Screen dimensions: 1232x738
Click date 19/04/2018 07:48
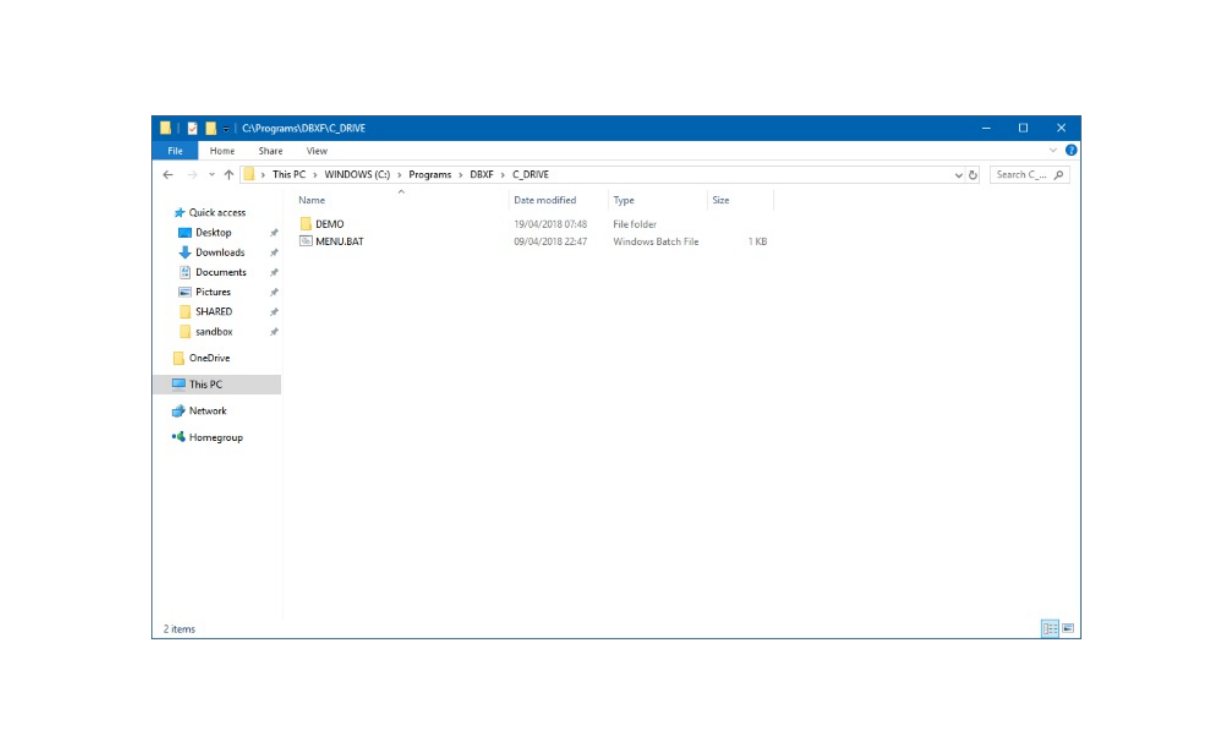coord(550,224)
